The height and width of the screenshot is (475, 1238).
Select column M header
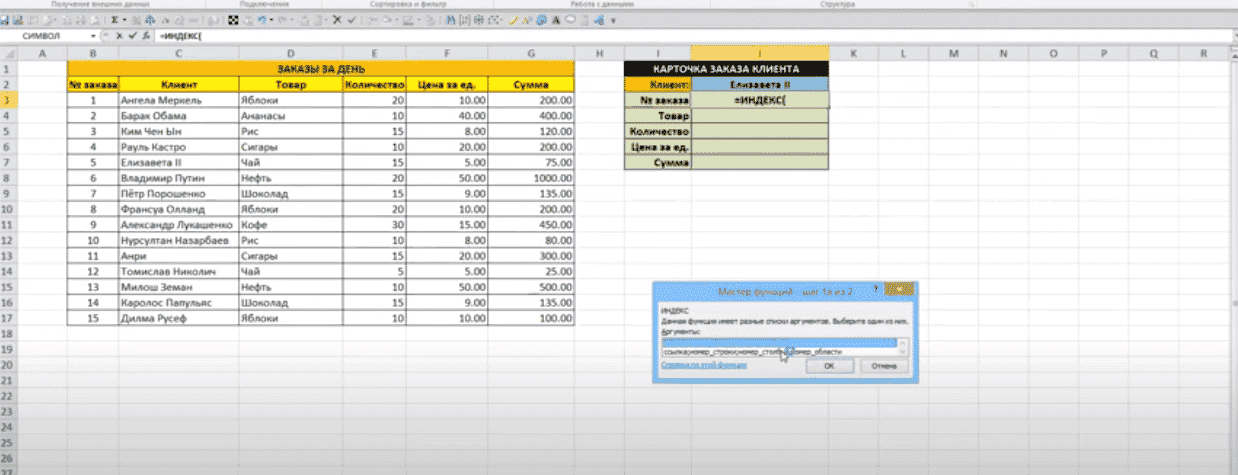pyautogui.click(x=952, y=52)
